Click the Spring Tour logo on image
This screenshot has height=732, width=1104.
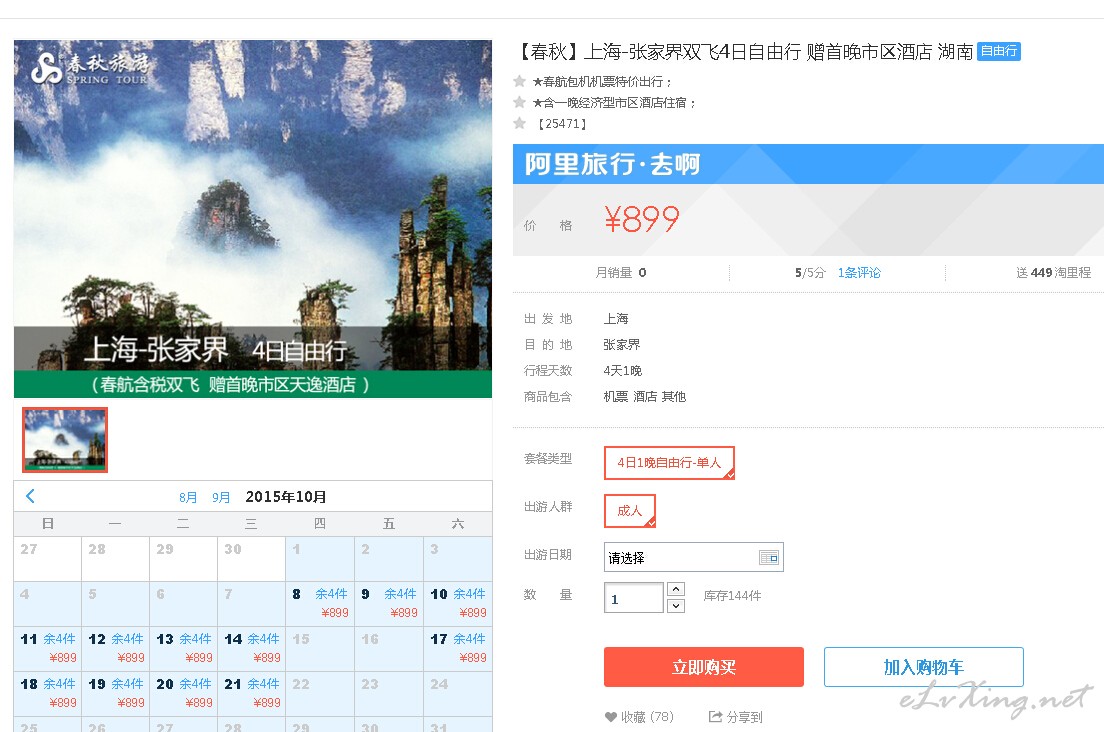tap(89, 67)
